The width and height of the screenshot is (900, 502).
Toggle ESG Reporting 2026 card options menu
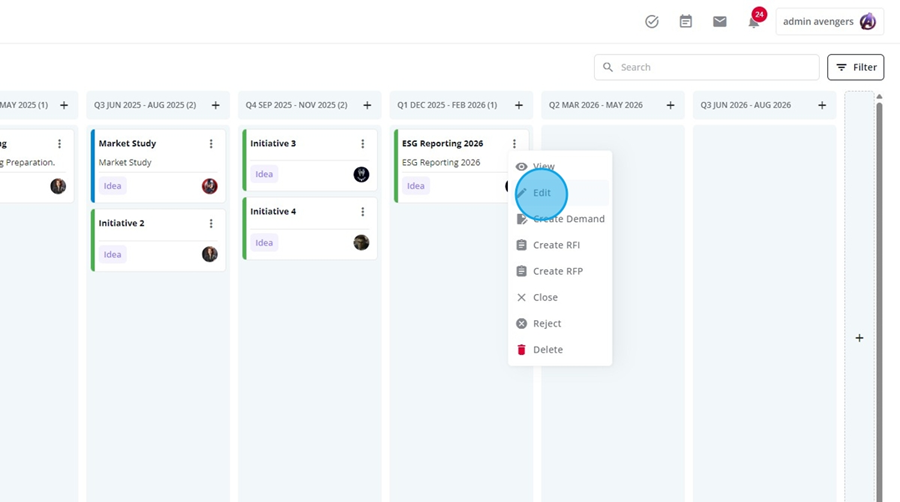514,143
